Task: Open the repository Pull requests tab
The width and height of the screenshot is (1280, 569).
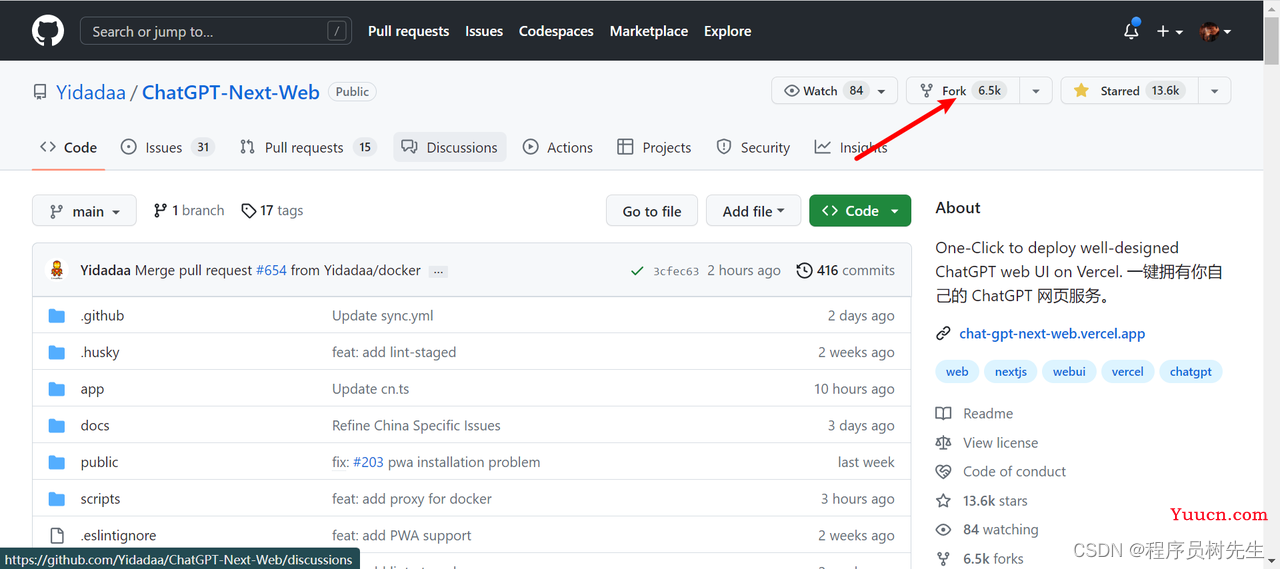Action: click(x=307, y=147)
